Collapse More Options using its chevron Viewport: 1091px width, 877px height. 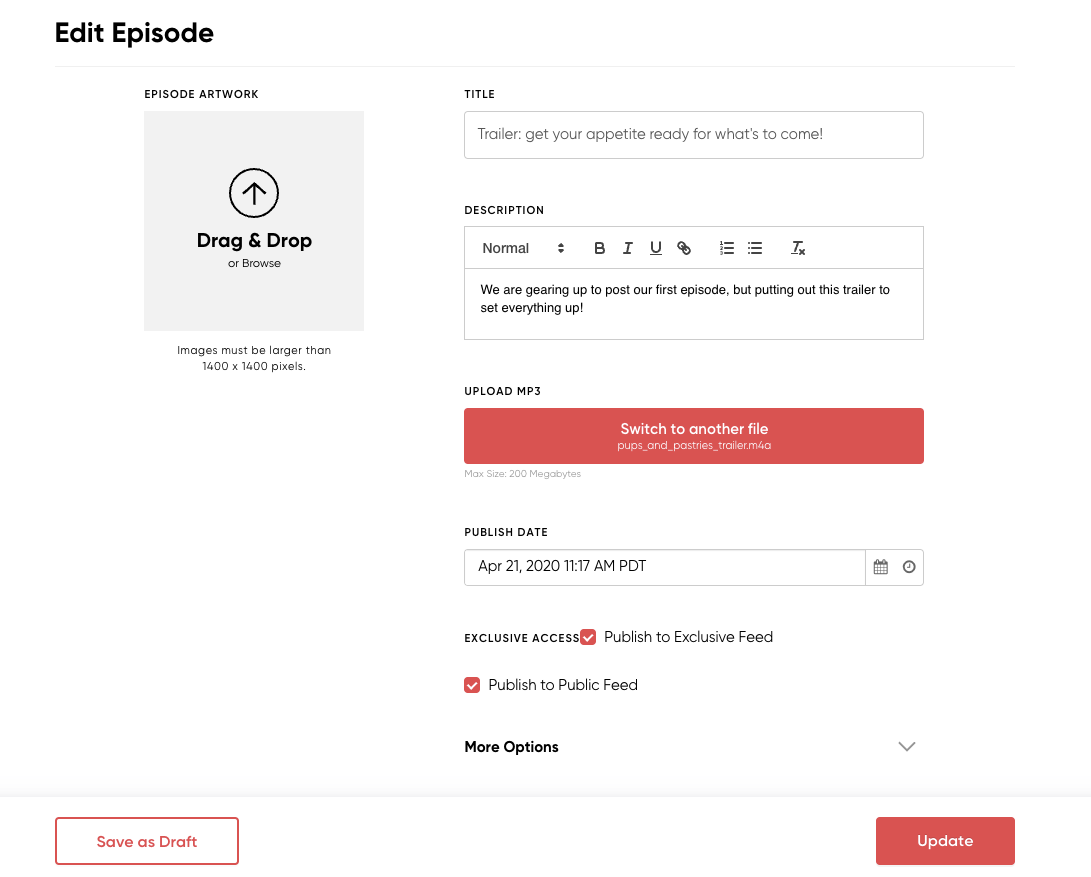click(906, 746)
